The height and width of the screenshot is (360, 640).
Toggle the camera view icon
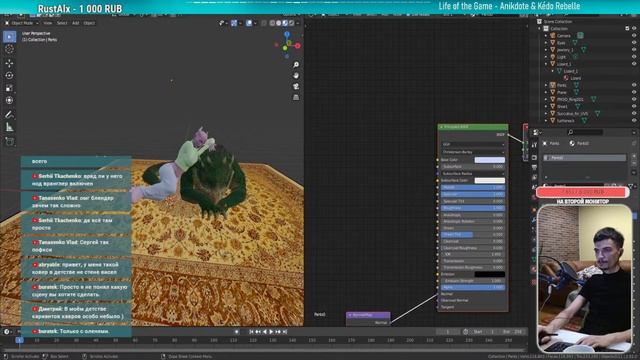(x=296, y=87)
